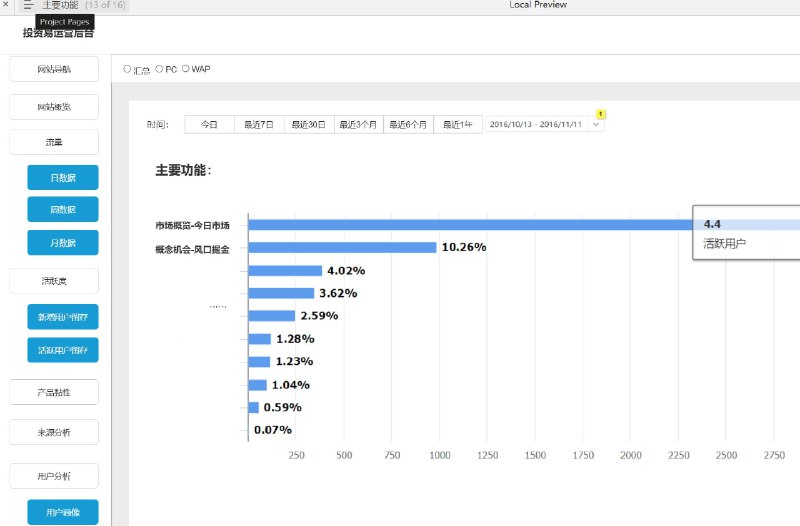This screenshot has height=526, width=800.
Task: Select the 汇总 radio button
Action: [x=127, y=69]
